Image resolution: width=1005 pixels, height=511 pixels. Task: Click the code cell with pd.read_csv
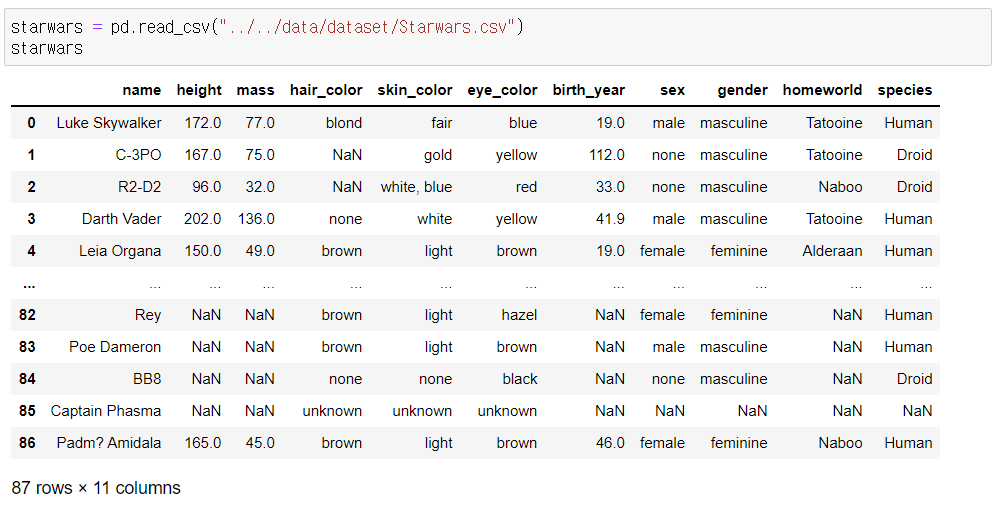click(497, 37)
